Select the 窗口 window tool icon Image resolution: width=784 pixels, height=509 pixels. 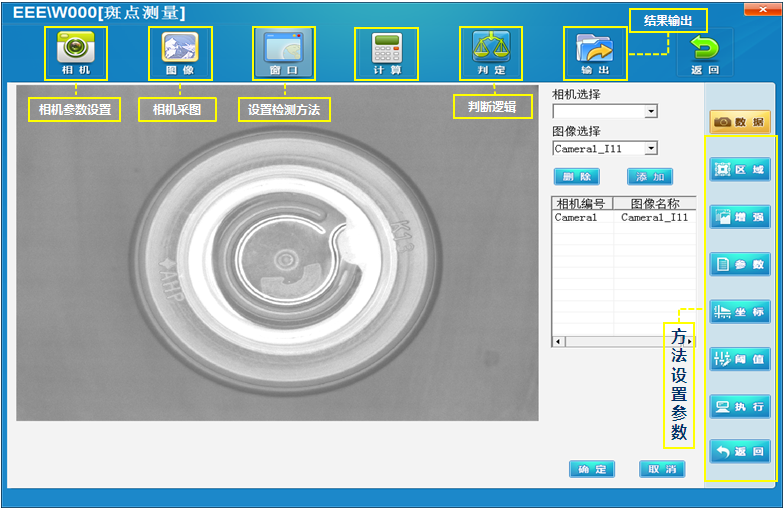[284, 54]
